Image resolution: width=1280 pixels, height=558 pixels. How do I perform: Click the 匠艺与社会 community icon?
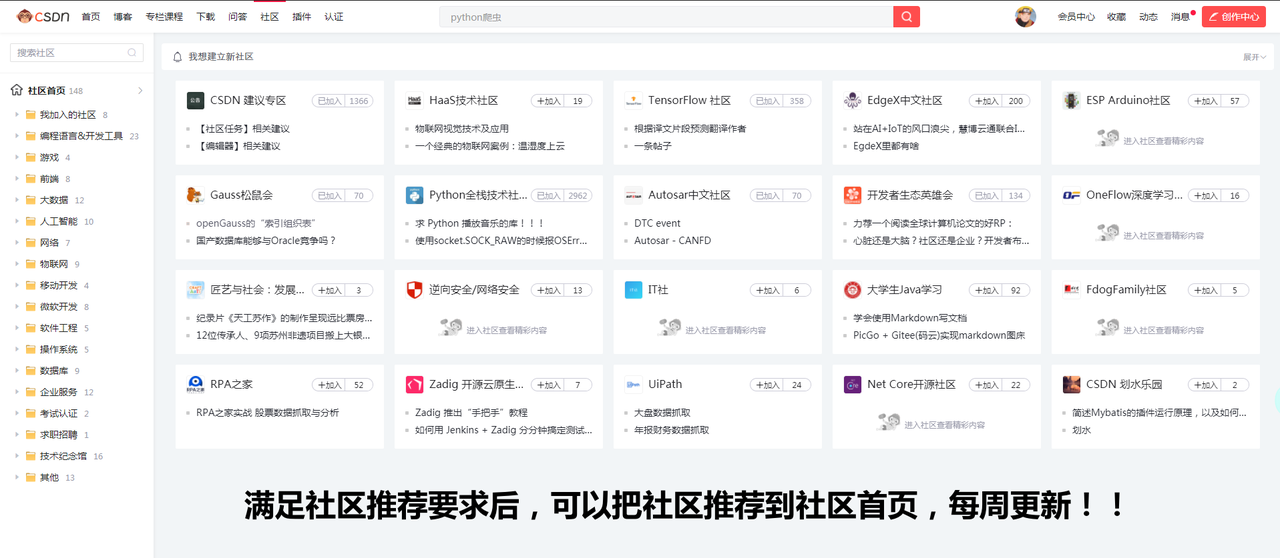195,290
